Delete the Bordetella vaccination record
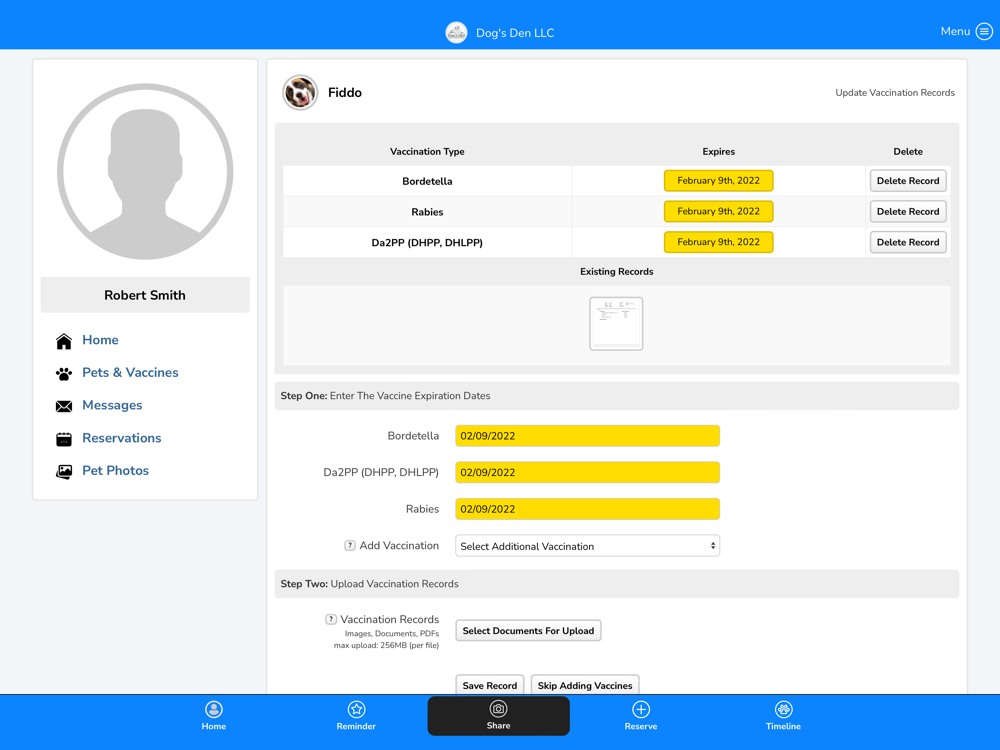The image size is (1000, 750). [907, 181]
